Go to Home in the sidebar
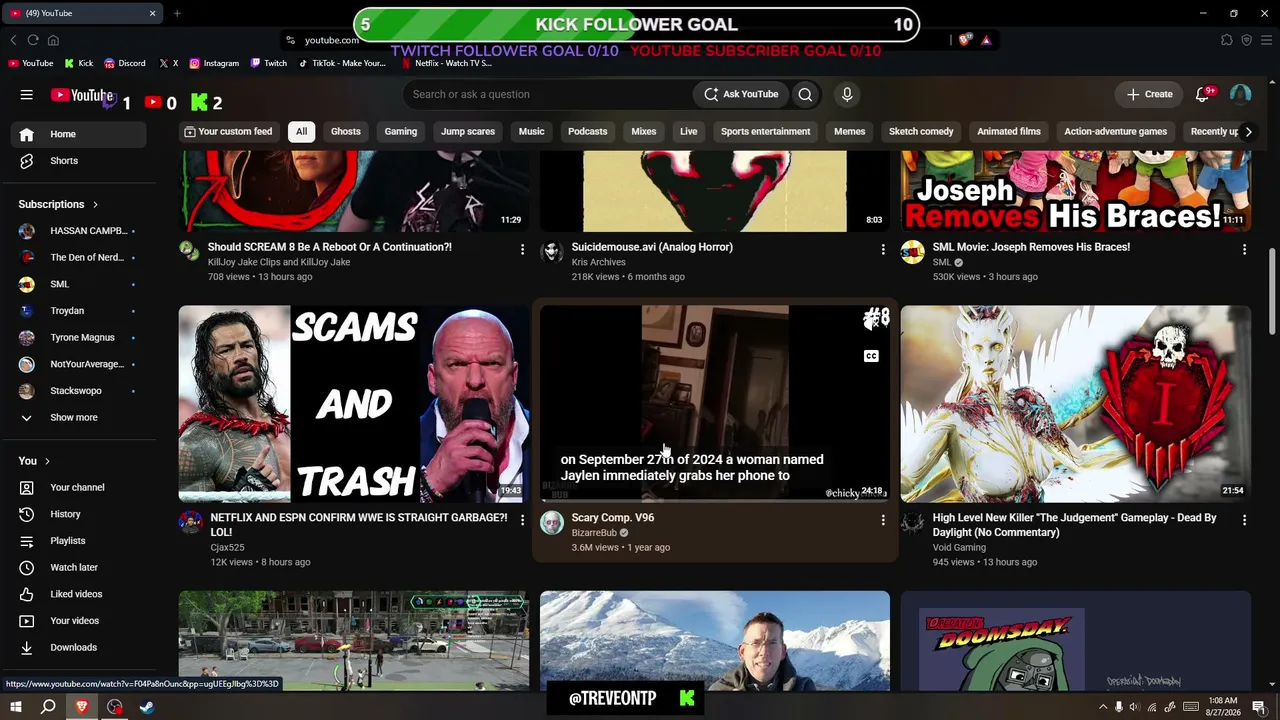This screenshot has height=720, width=1280. point(78,134)
